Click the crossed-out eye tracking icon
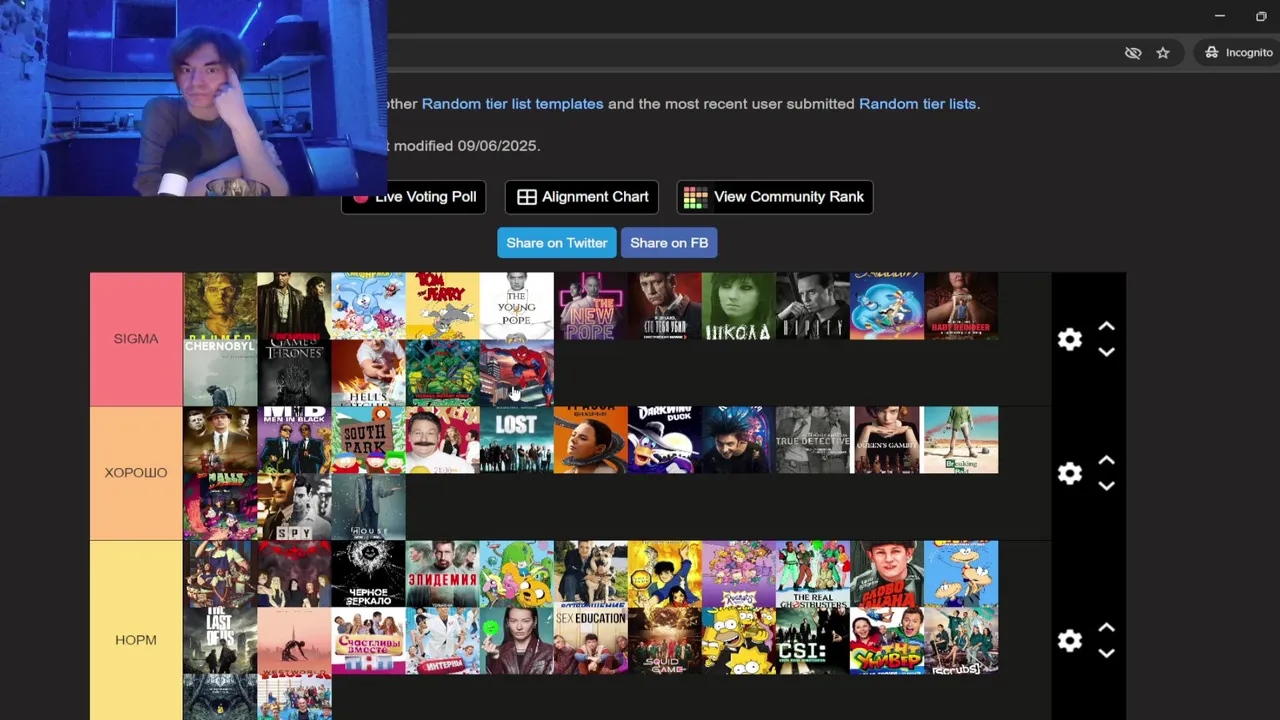The image size is (1280, 720). tap(1133, 53)
